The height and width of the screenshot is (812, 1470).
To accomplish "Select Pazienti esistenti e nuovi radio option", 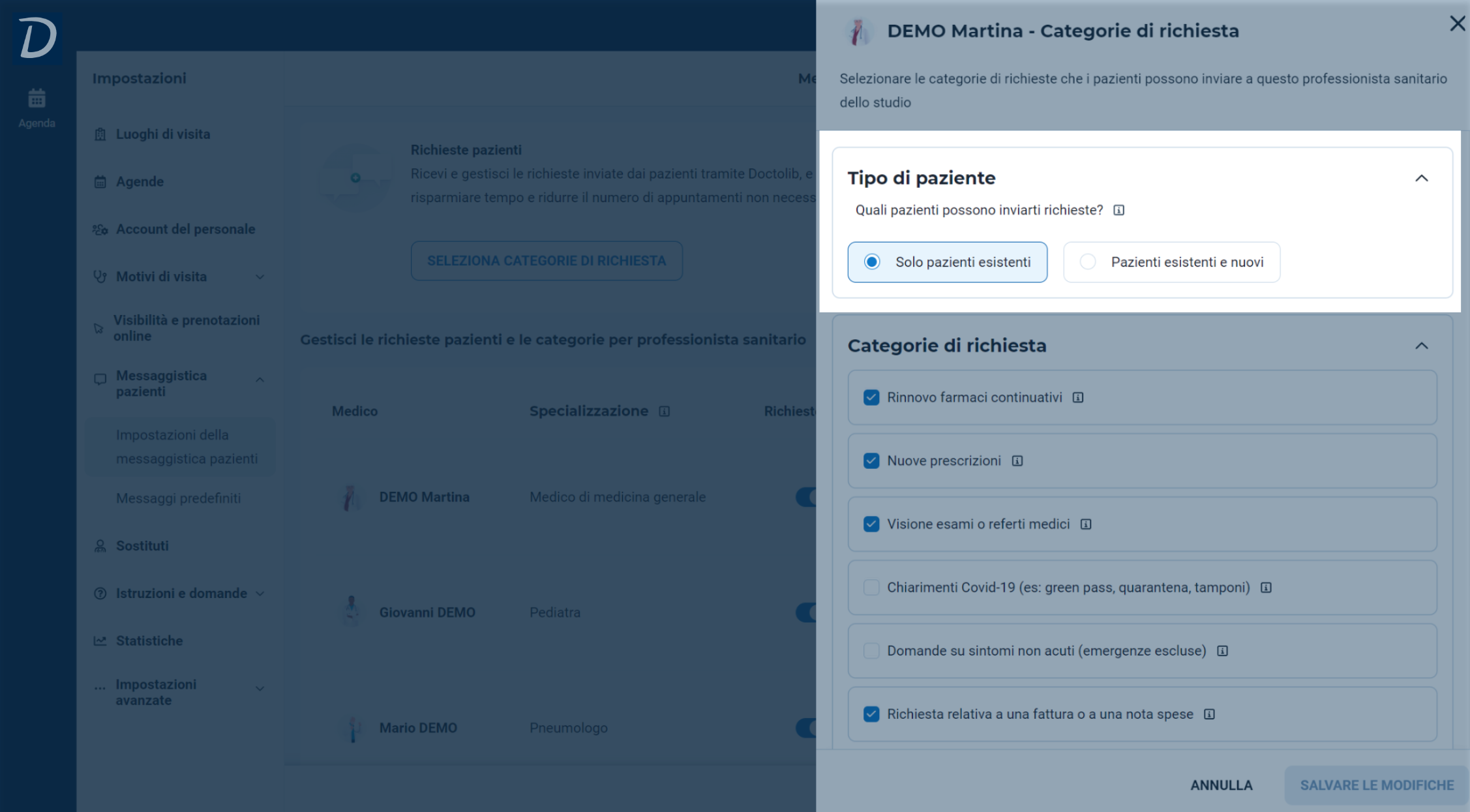I will (1171, 262).
